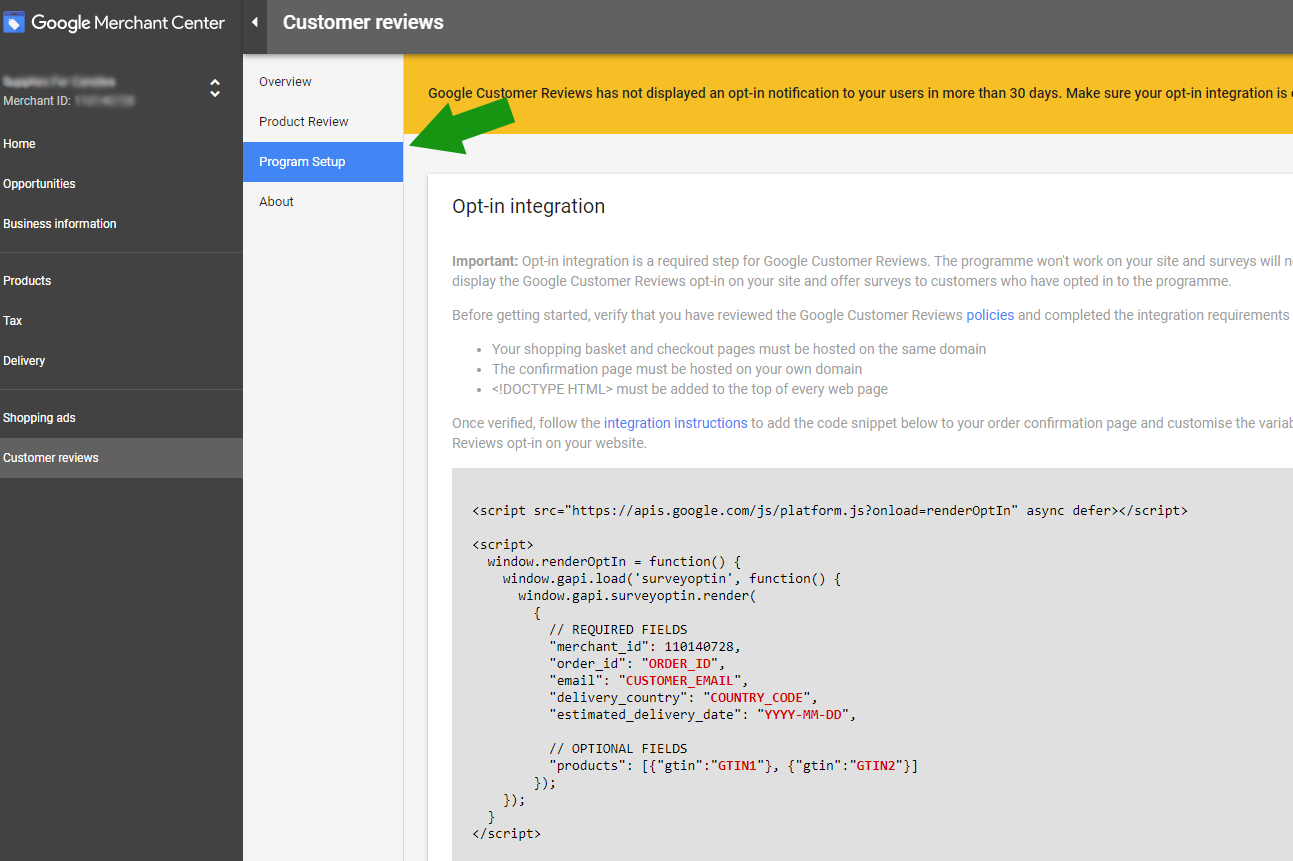Viewport: 1293px width, 861px height.
Task: Click the YYYY-MM-DD date placeholder
Action: point(801,714)
